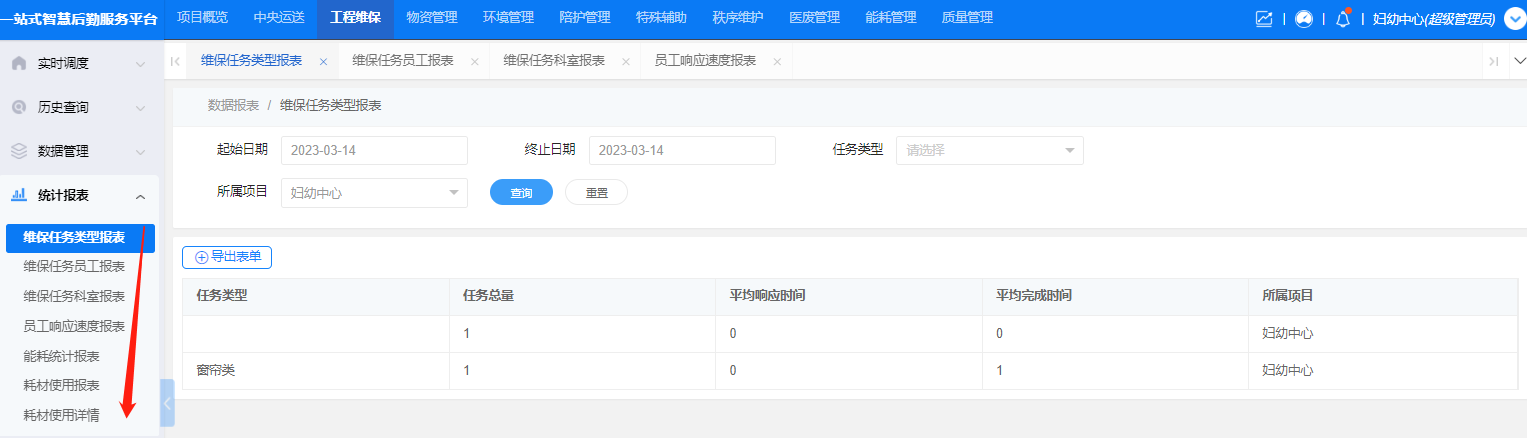Viewport: 1527px width, 438px height.
Task: Switch to 维保任务员工报表 tab
Action: click(403, 61)
